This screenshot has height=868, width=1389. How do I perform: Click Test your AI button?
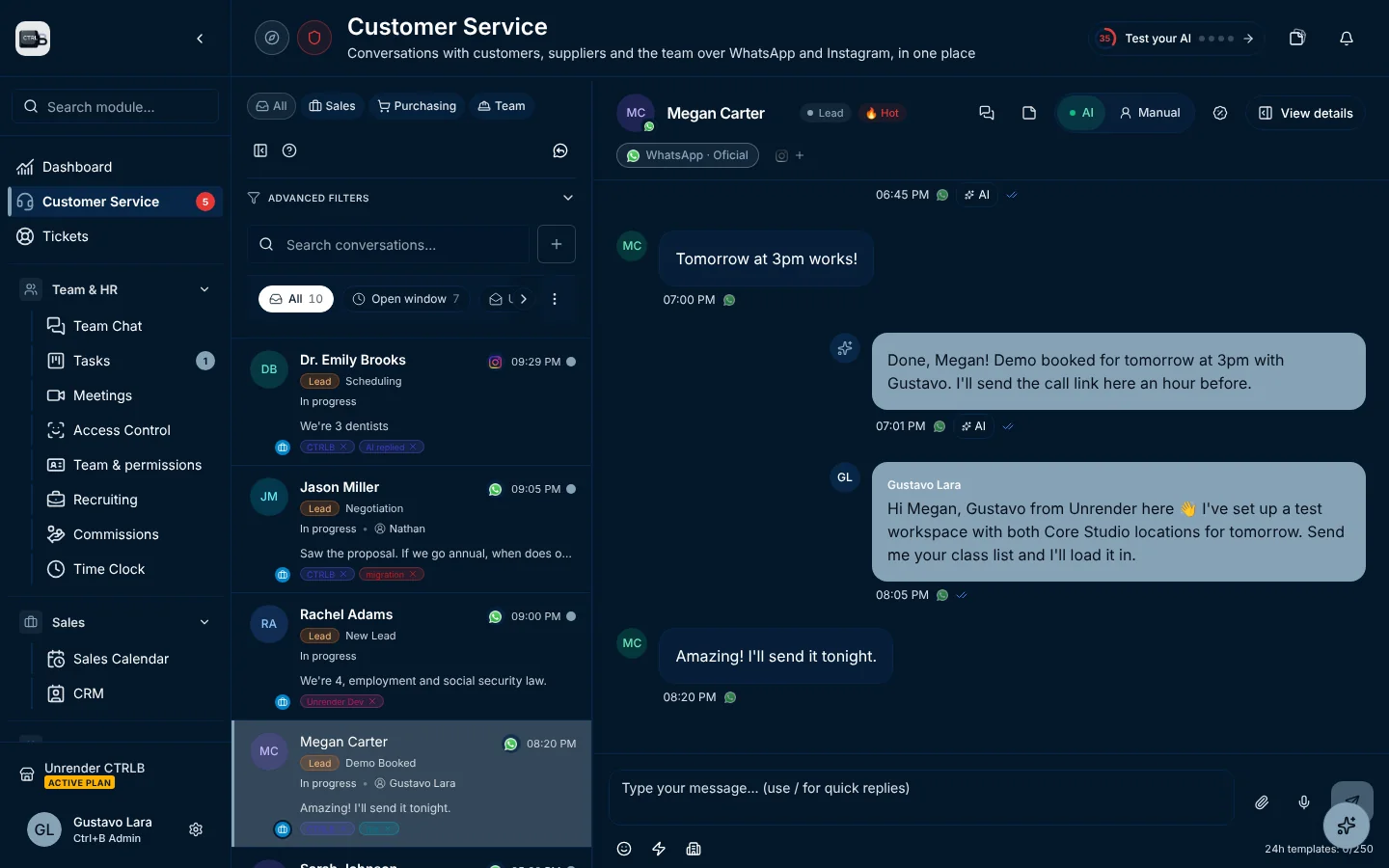tap(1177, 39)
